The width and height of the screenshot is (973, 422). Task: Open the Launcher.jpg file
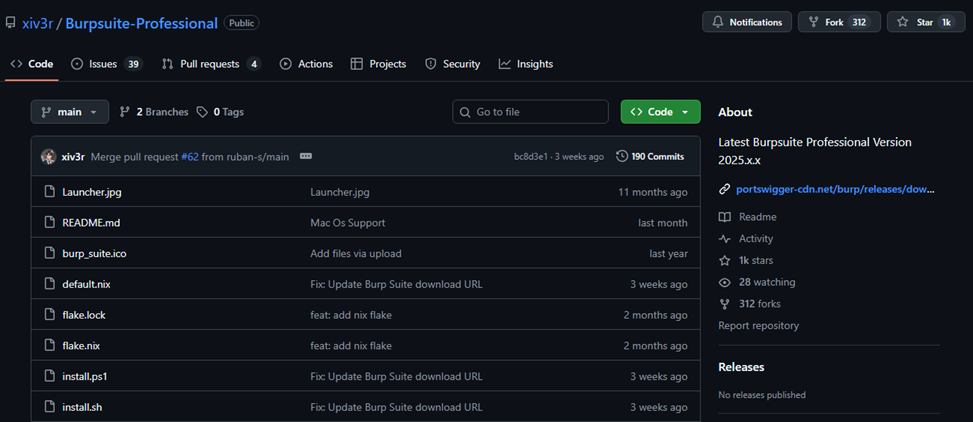(92, 192)
